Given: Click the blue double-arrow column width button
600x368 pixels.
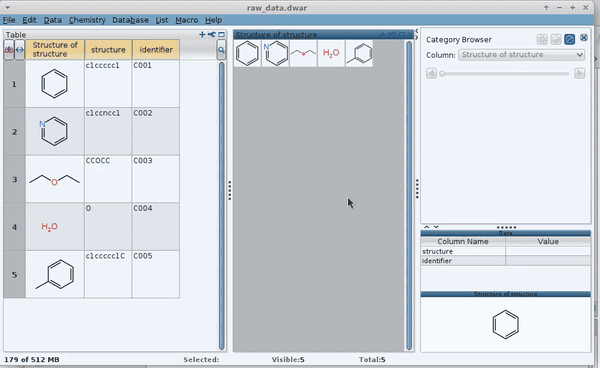Looking at the screenshot, I should pyautogui.click(x=20, y=50).
